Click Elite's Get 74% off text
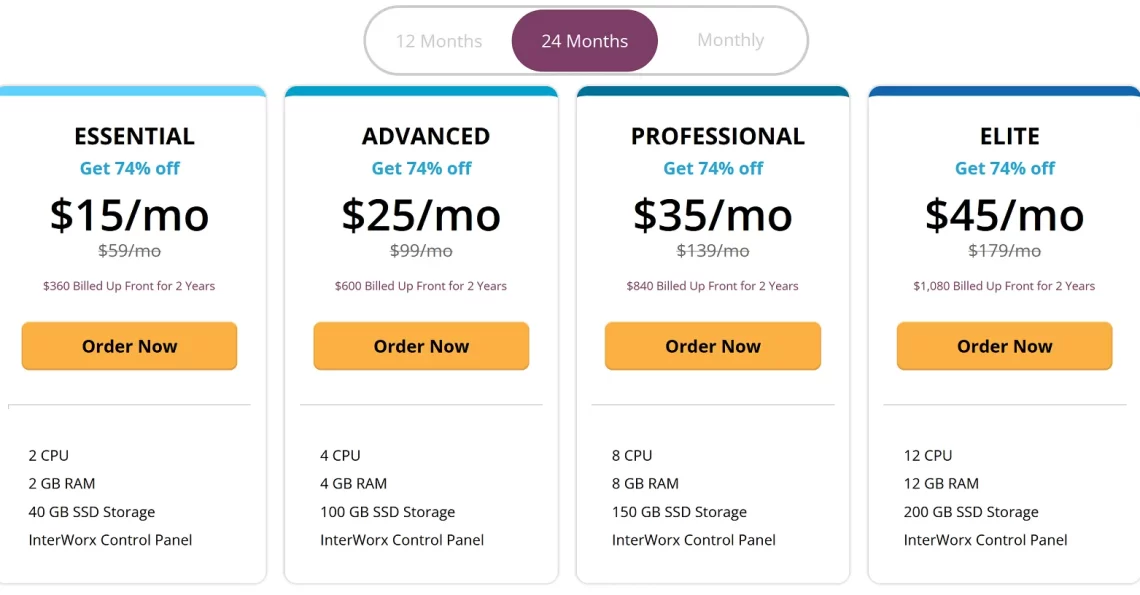Screen dimensions: 1140x595 coord(1005,168)
